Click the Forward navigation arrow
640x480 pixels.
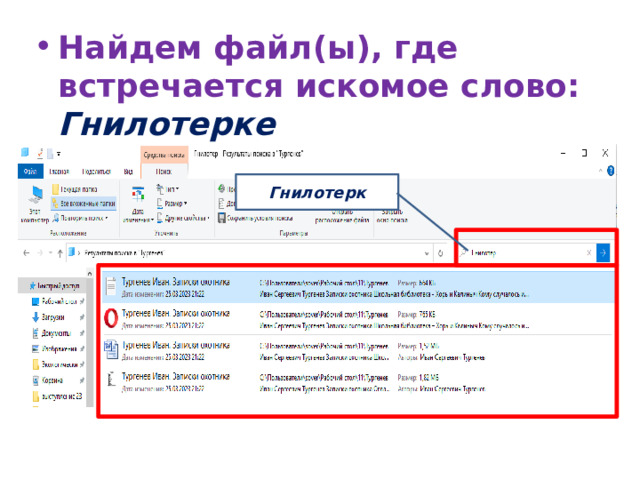click(40, 253)
